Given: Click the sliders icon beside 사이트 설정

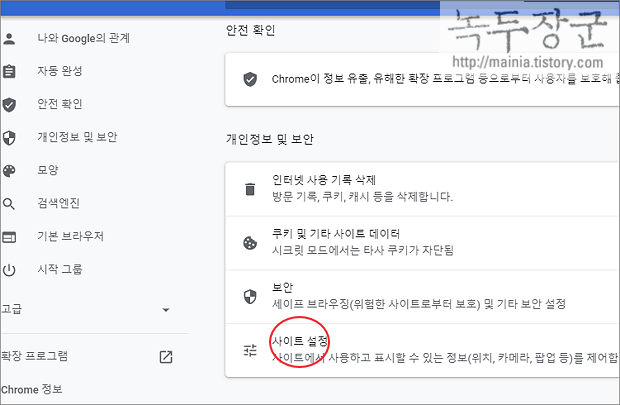Looking at the screenshot, I should (x=250, y=350).
